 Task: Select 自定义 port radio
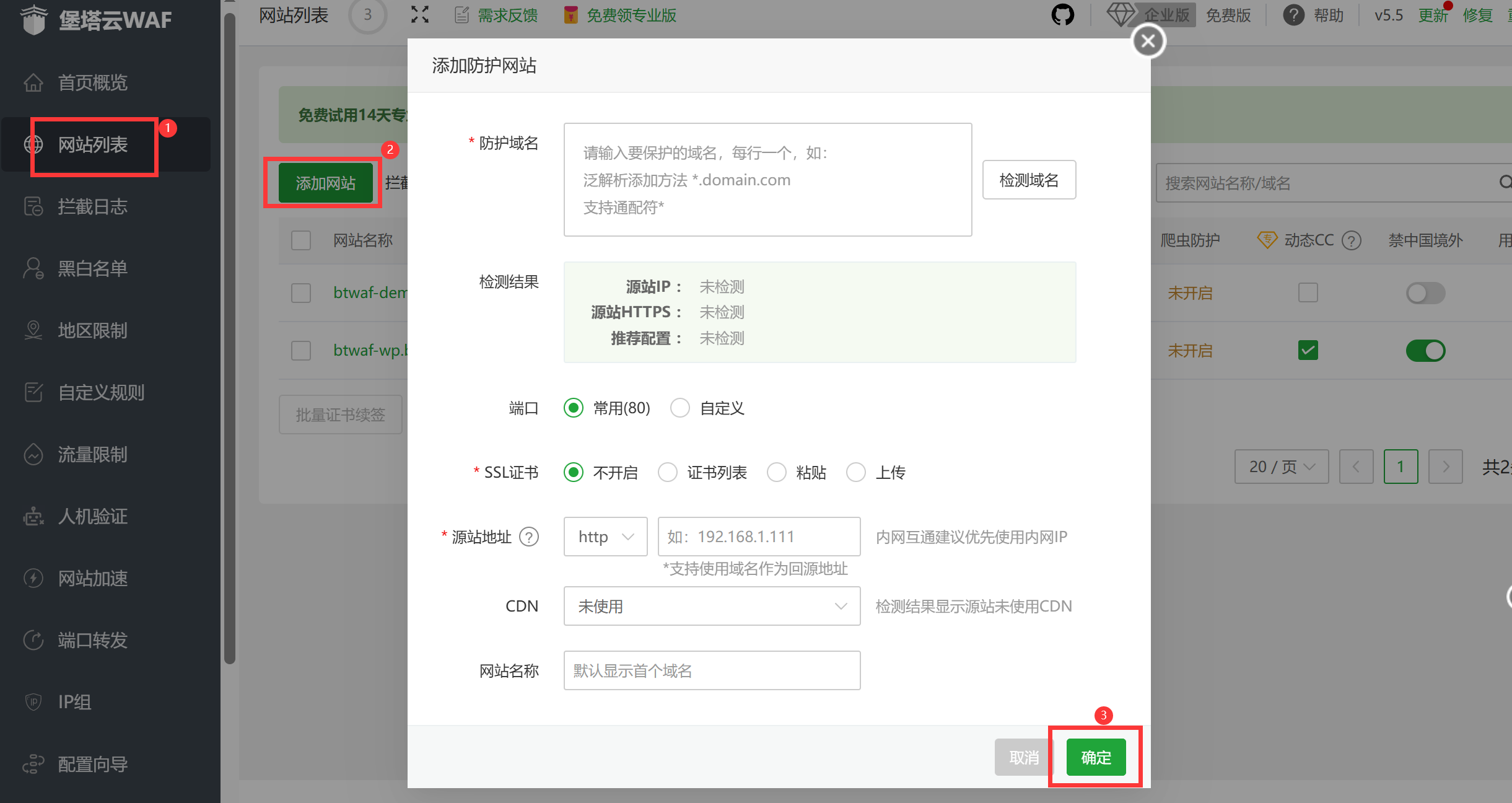(680, 408)
